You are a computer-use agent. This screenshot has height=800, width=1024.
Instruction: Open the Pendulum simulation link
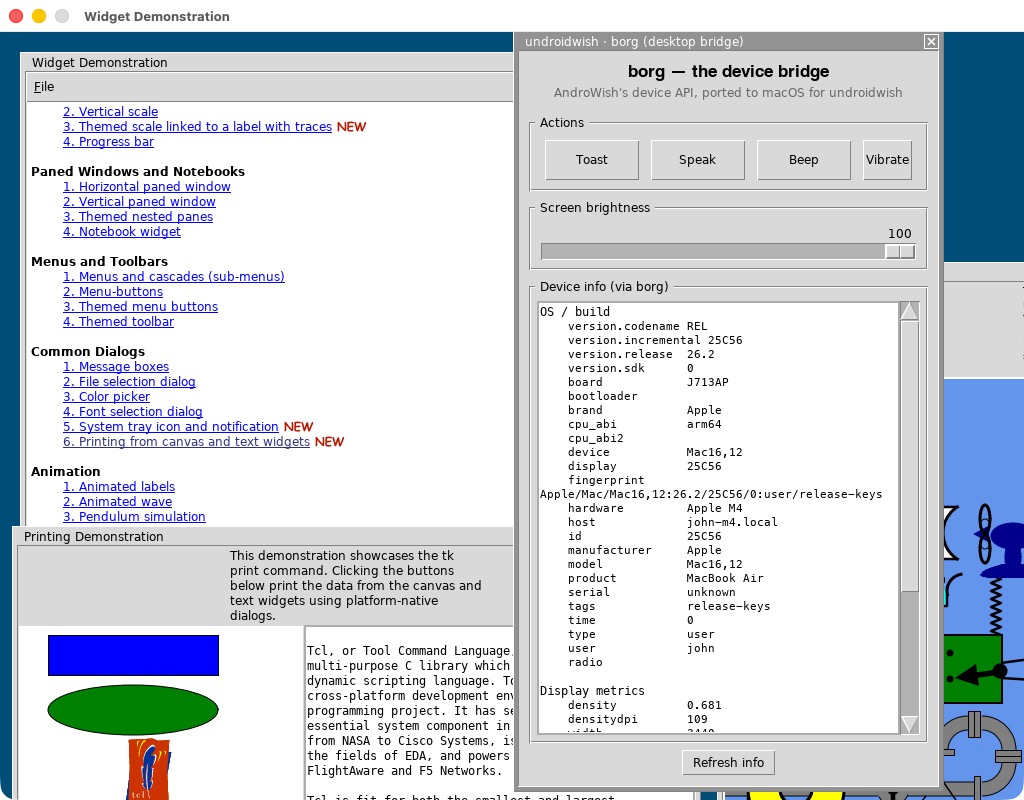click(135, 517)
